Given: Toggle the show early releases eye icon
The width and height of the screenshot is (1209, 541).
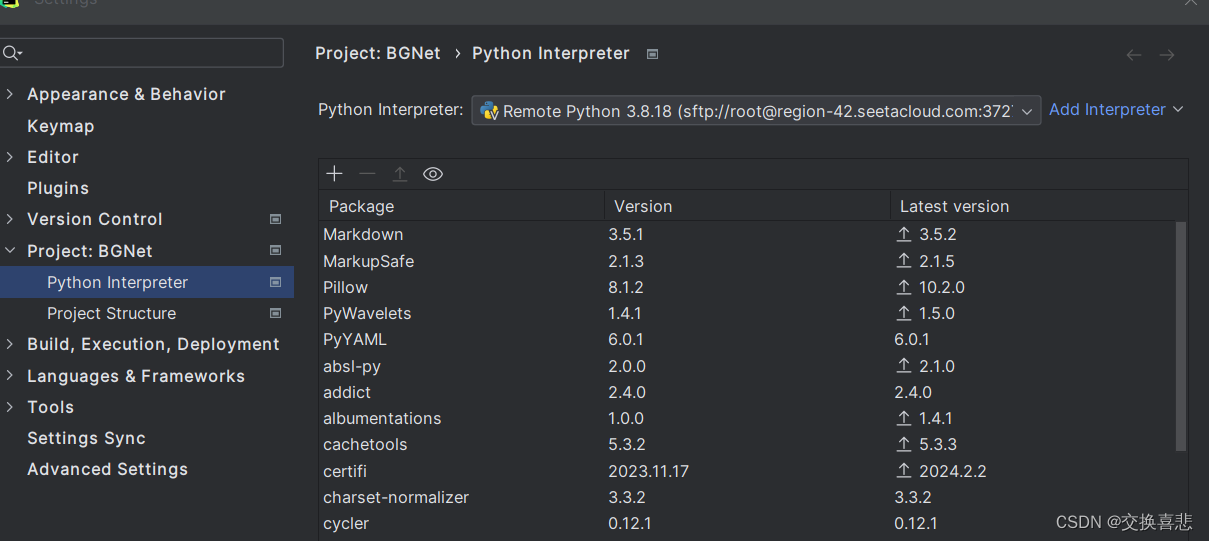Looking at the screenshot, I should (x=433, y=174).
